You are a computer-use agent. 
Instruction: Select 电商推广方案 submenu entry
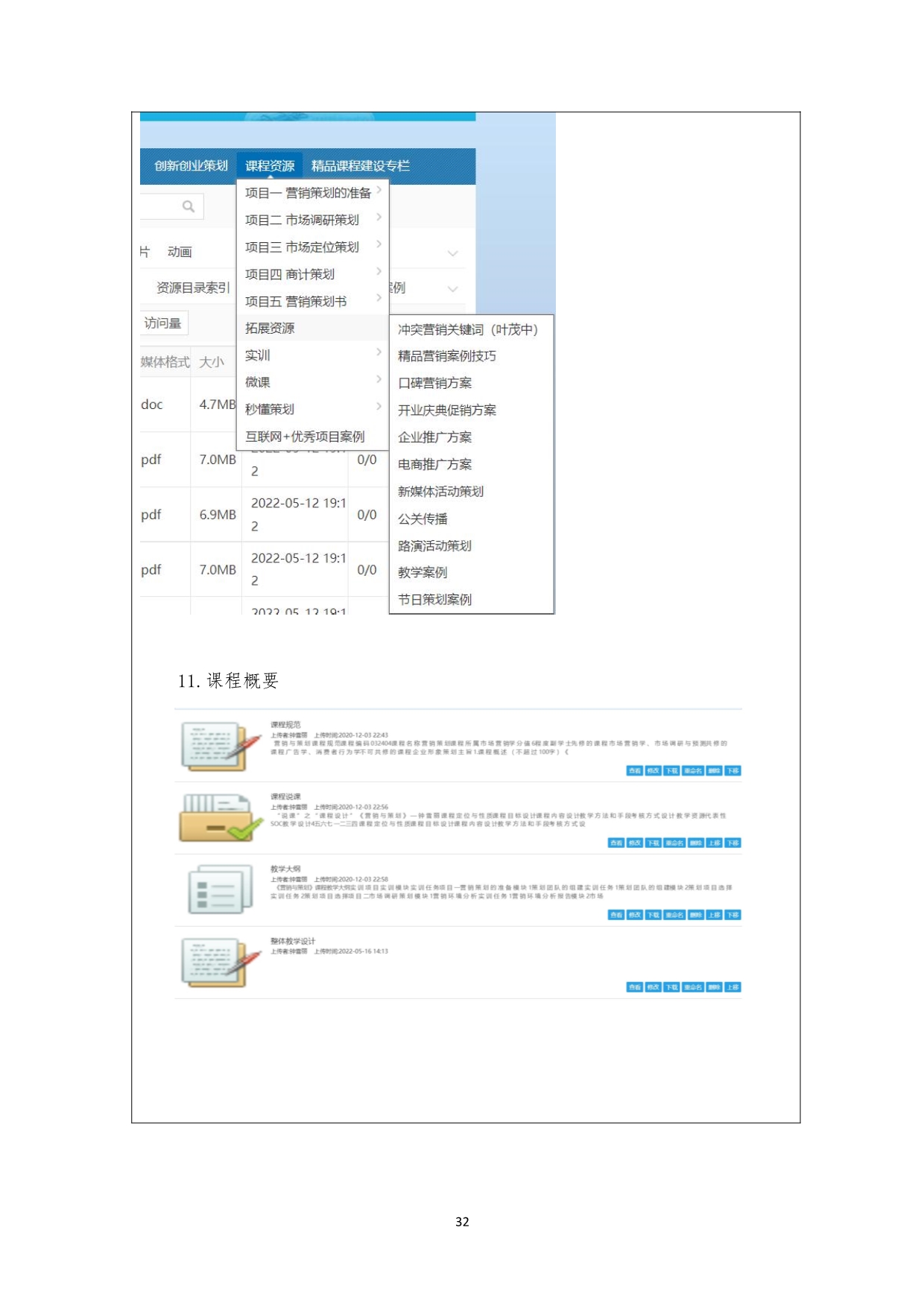(435, 464)
